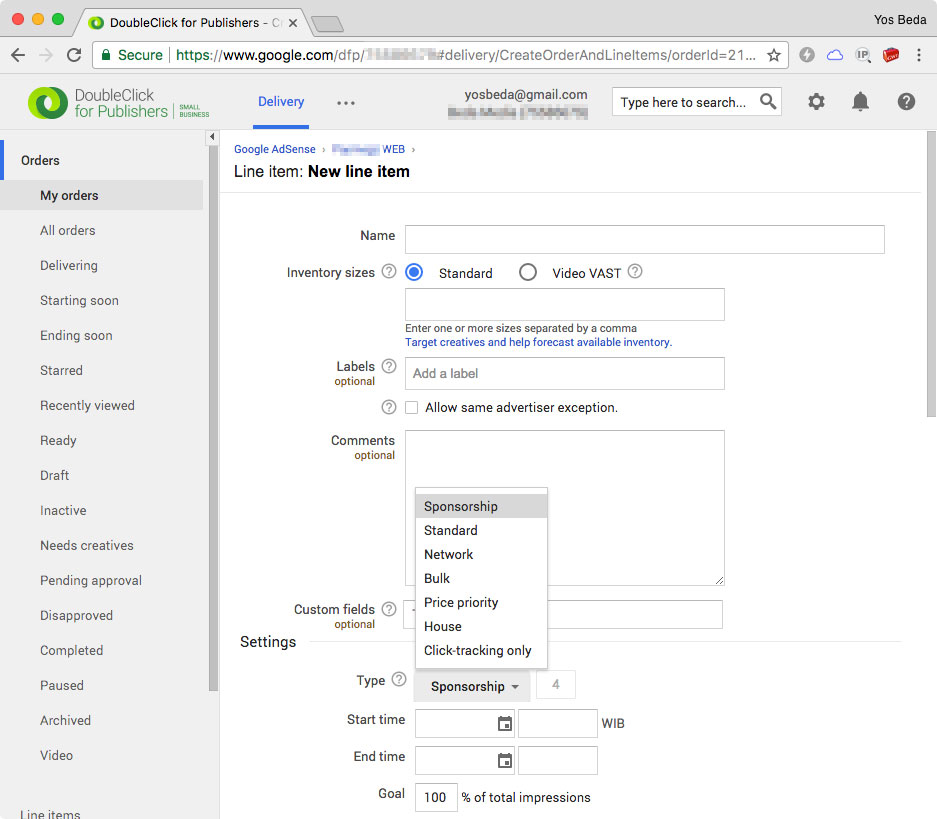This screenshot has width=937, height=819.
Task: Expand the more navigation options ellipsis
Action: [346, 103]
